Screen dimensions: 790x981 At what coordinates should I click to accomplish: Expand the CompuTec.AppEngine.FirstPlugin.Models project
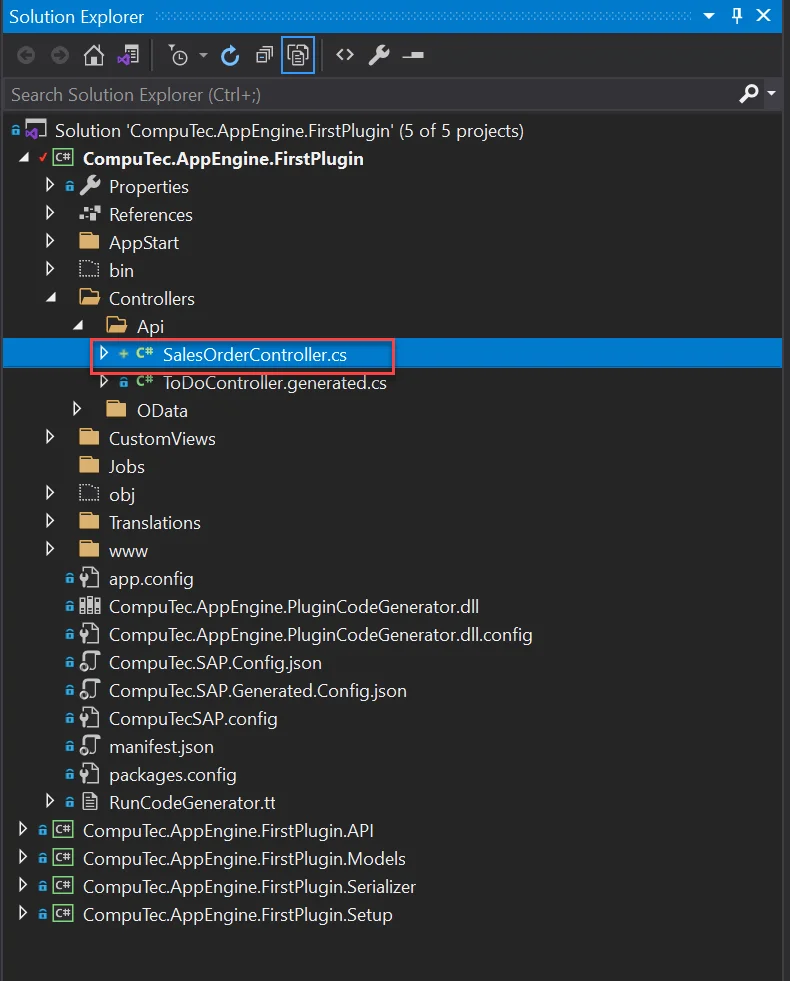(24, 858)
